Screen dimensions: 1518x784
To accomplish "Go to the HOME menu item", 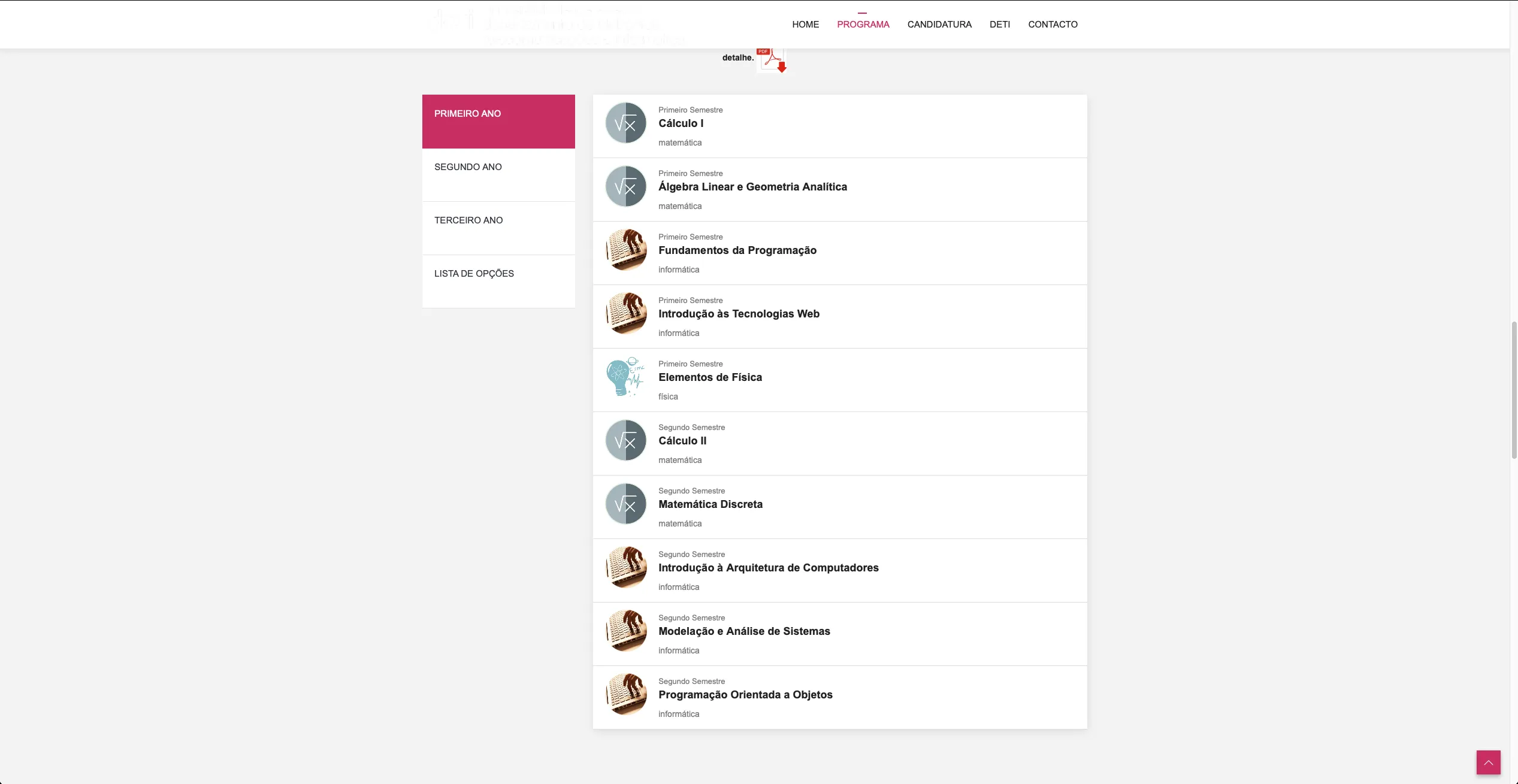I will tap(805, 25).
